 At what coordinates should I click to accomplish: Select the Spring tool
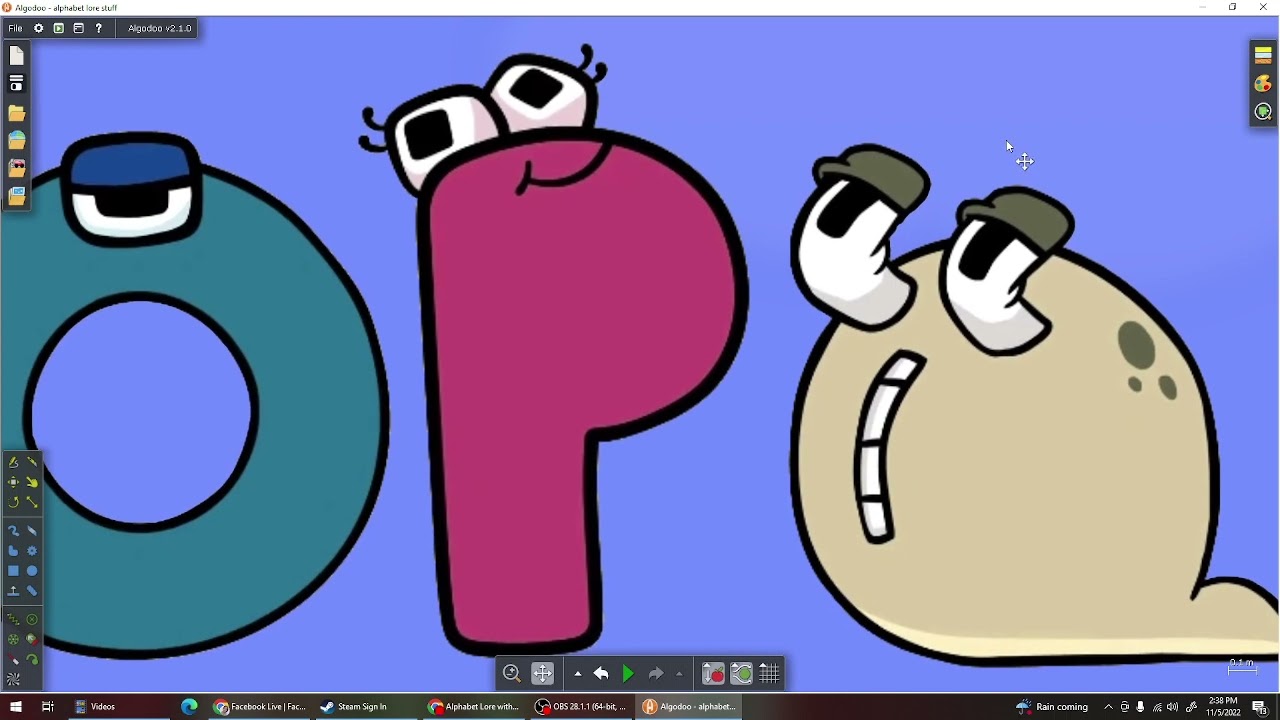pos(13,619)
